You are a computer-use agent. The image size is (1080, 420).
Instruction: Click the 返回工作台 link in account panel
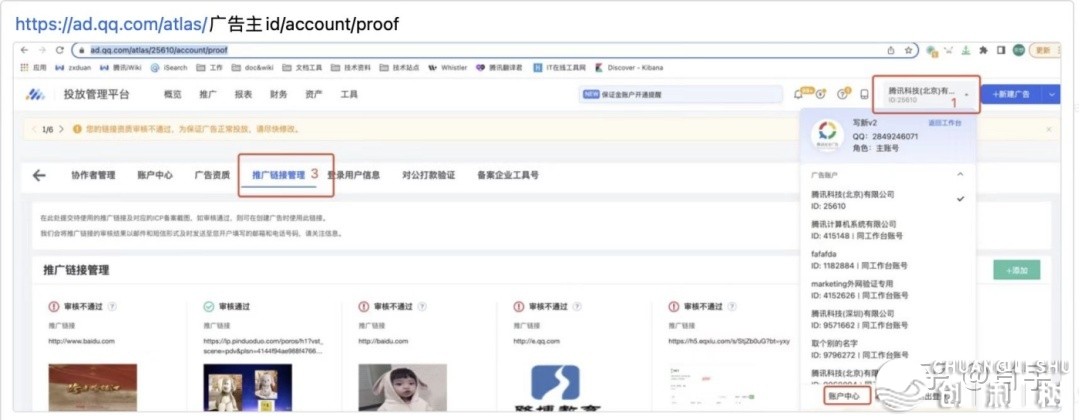[x=944, y=123]
